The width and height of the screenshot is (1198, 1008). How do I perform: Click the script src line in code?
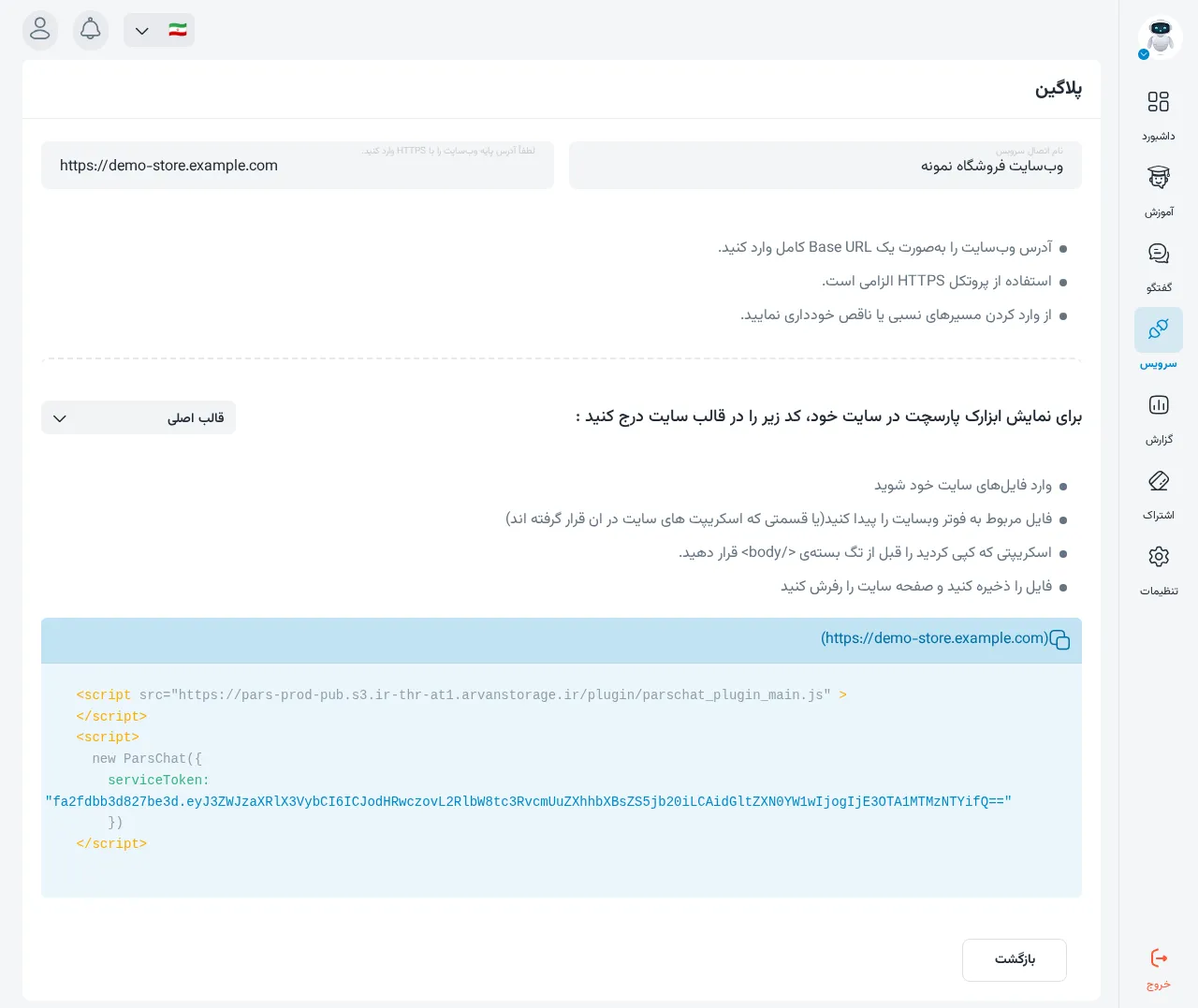[x=461, y=694]
